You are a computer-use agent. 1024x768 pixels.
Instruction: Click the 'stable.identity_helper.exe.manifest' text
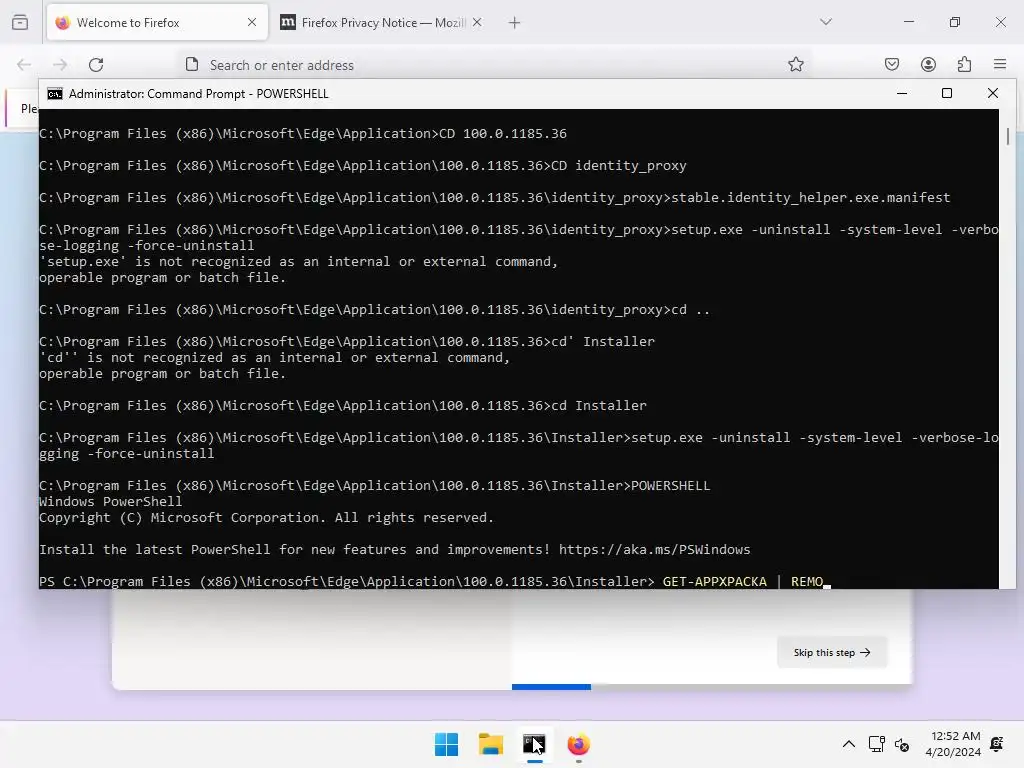click(x=810, y=198)
